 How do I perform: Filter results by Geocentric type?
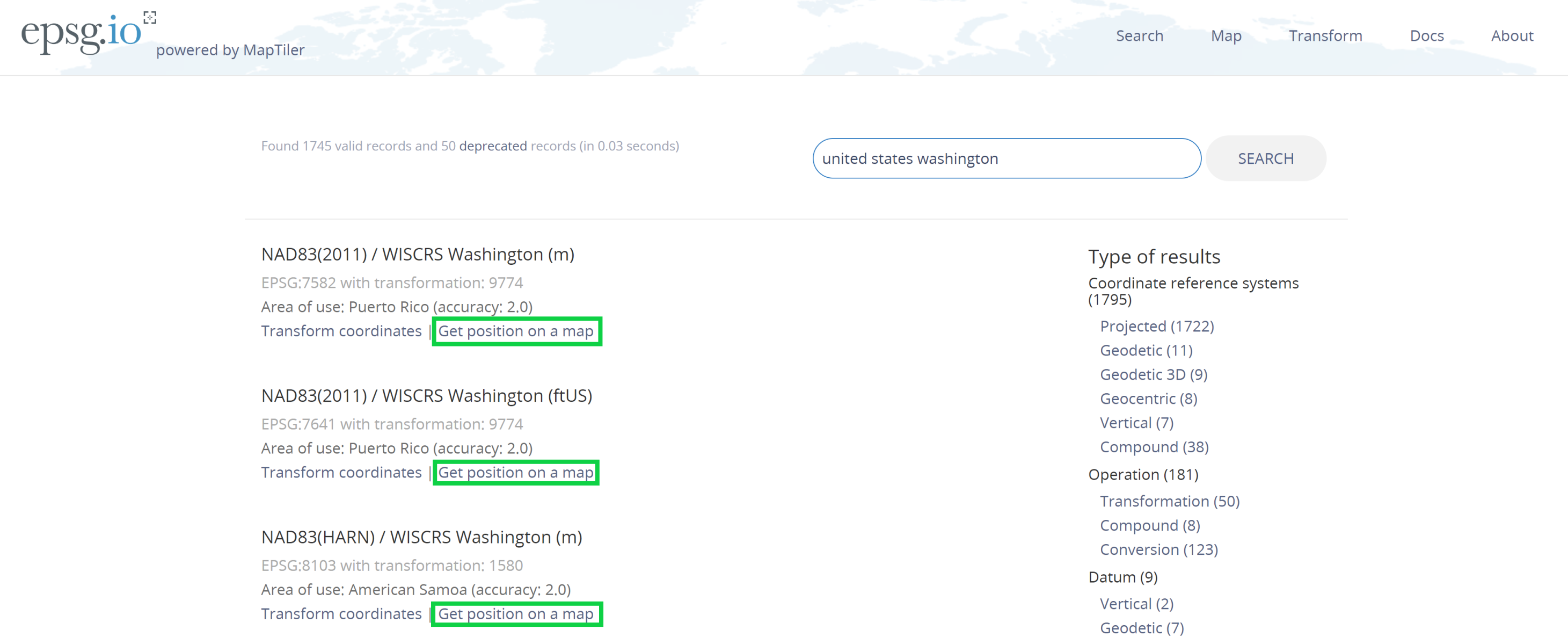(1148, 399)
